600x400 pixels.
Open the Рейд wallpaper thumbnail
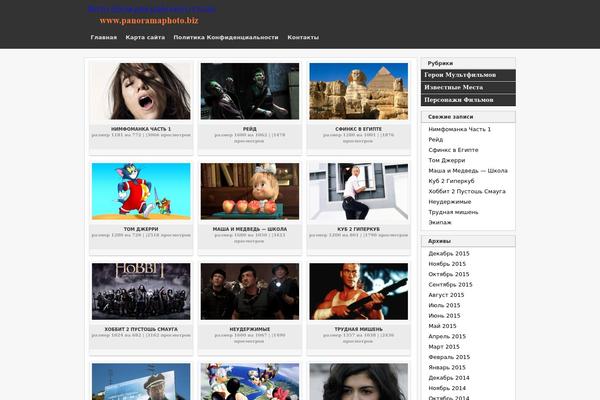250,91
